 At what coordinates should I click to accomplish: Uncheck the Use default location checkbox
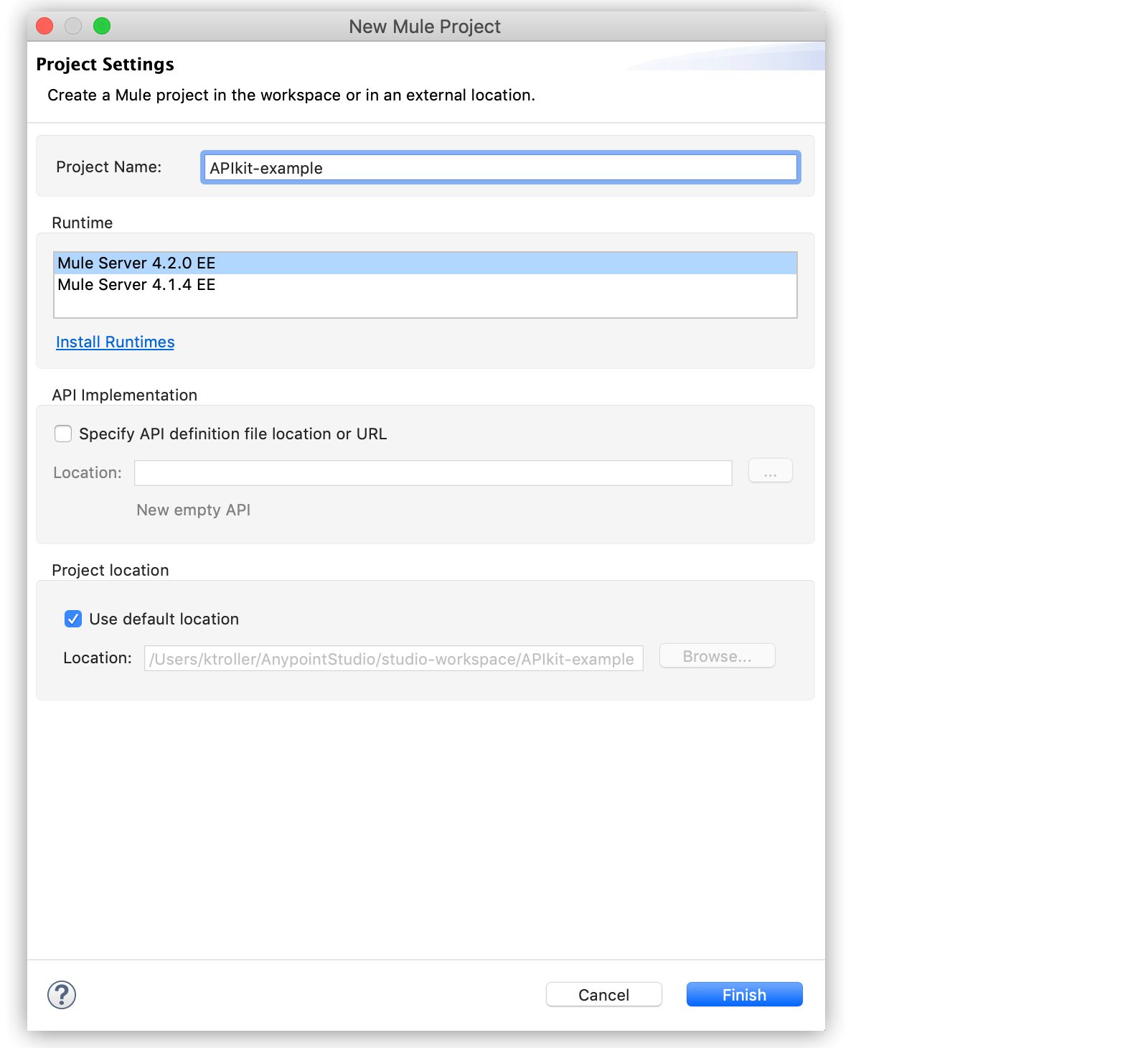click(x=73, y=619)
